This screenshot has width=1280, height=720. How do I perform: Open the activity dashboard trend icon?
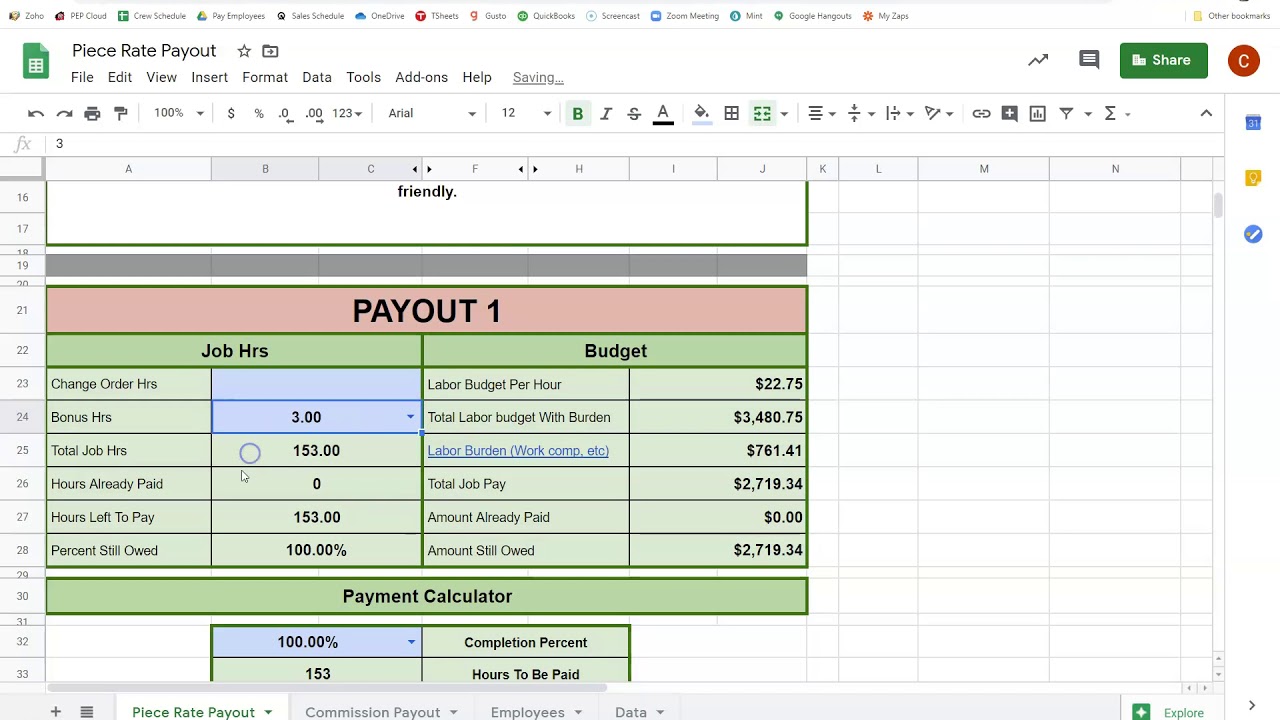click(1038, 60)
